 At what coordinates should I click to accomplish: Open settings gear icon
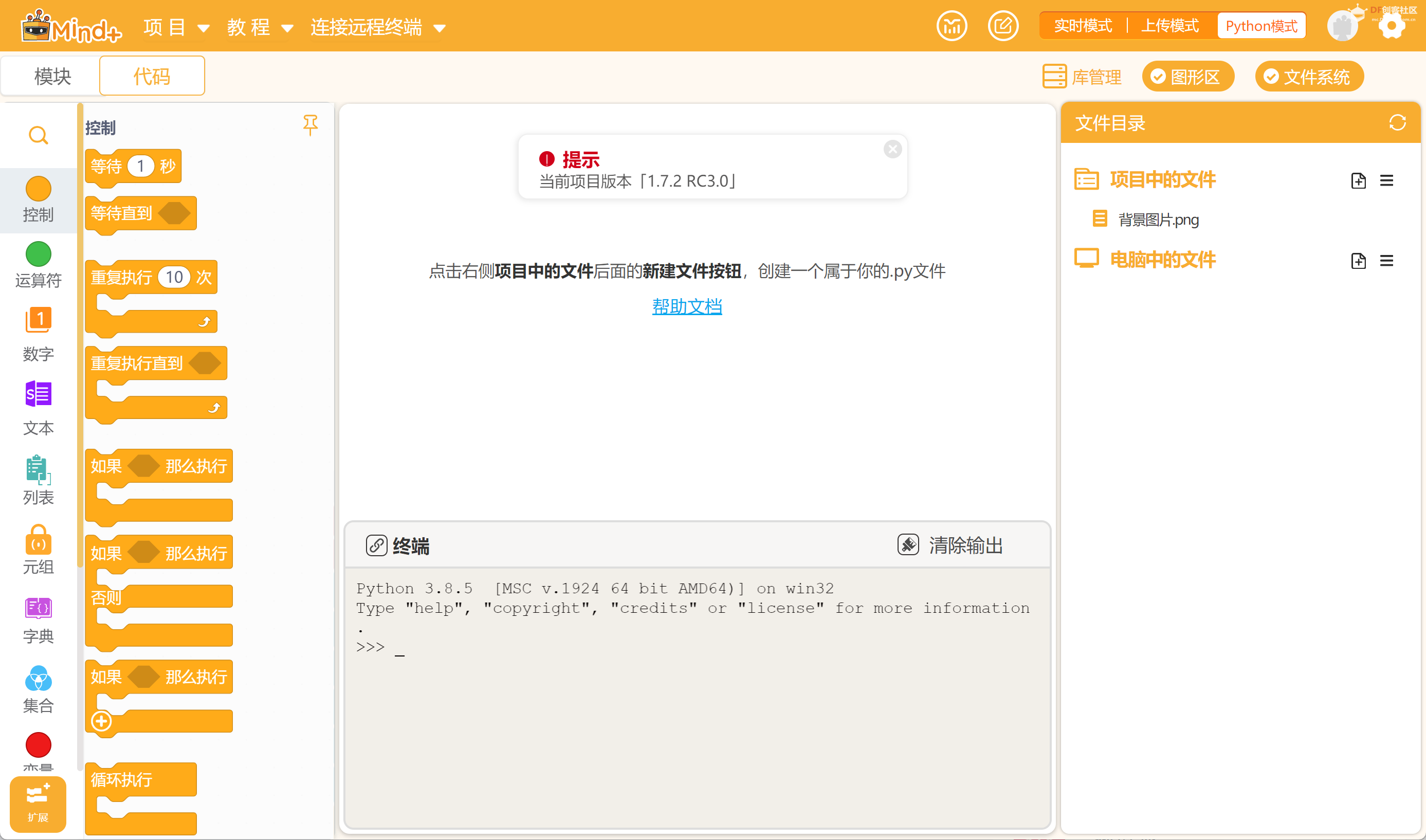tap(1392, 26)
